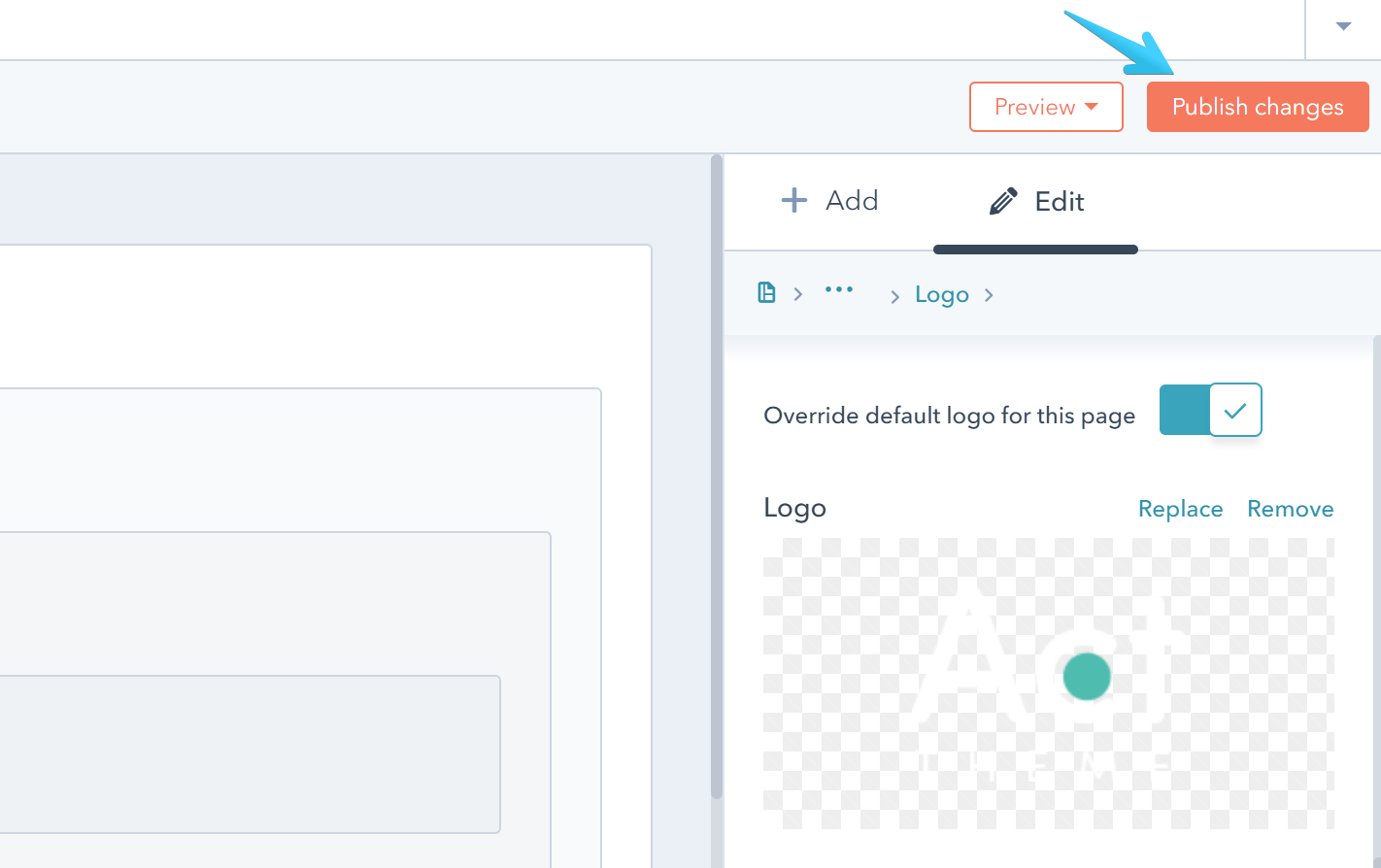1381x868 pixels.
Task: Open the top-right corner dropdown caret
Action: click(x=1343, y=27)
